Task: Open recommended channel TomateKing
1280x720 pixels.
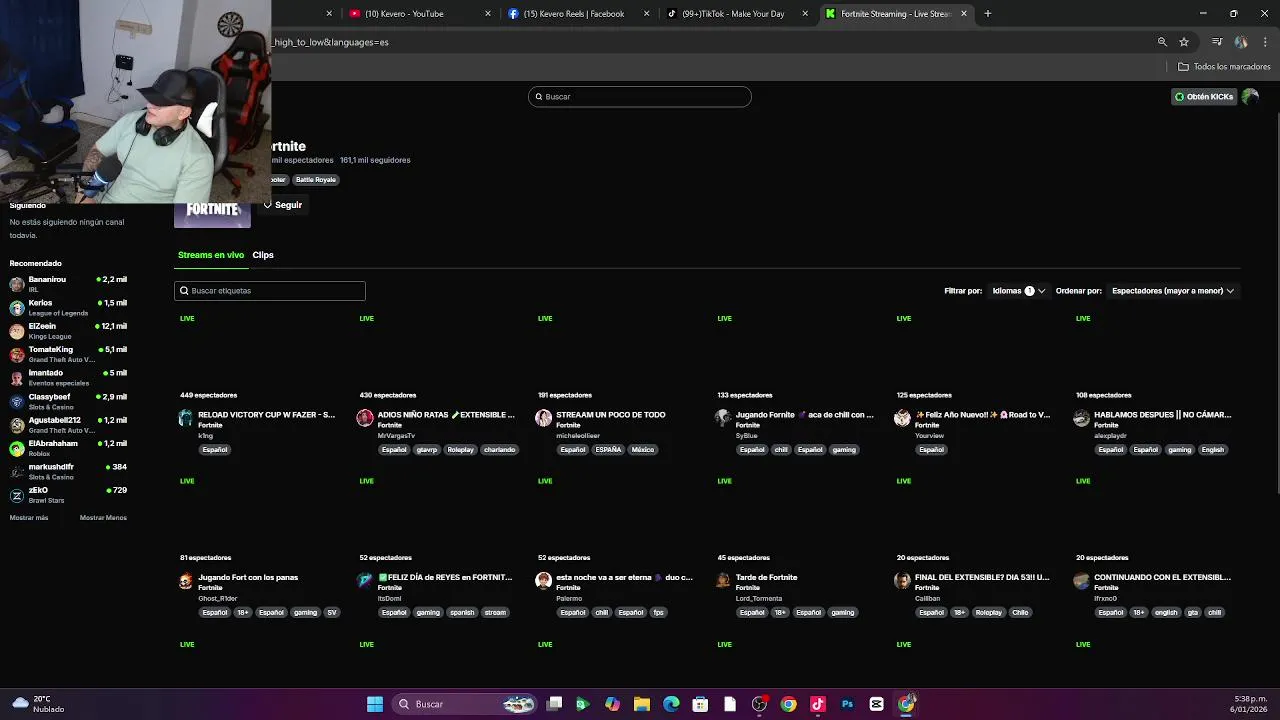Action: (68, 354)
